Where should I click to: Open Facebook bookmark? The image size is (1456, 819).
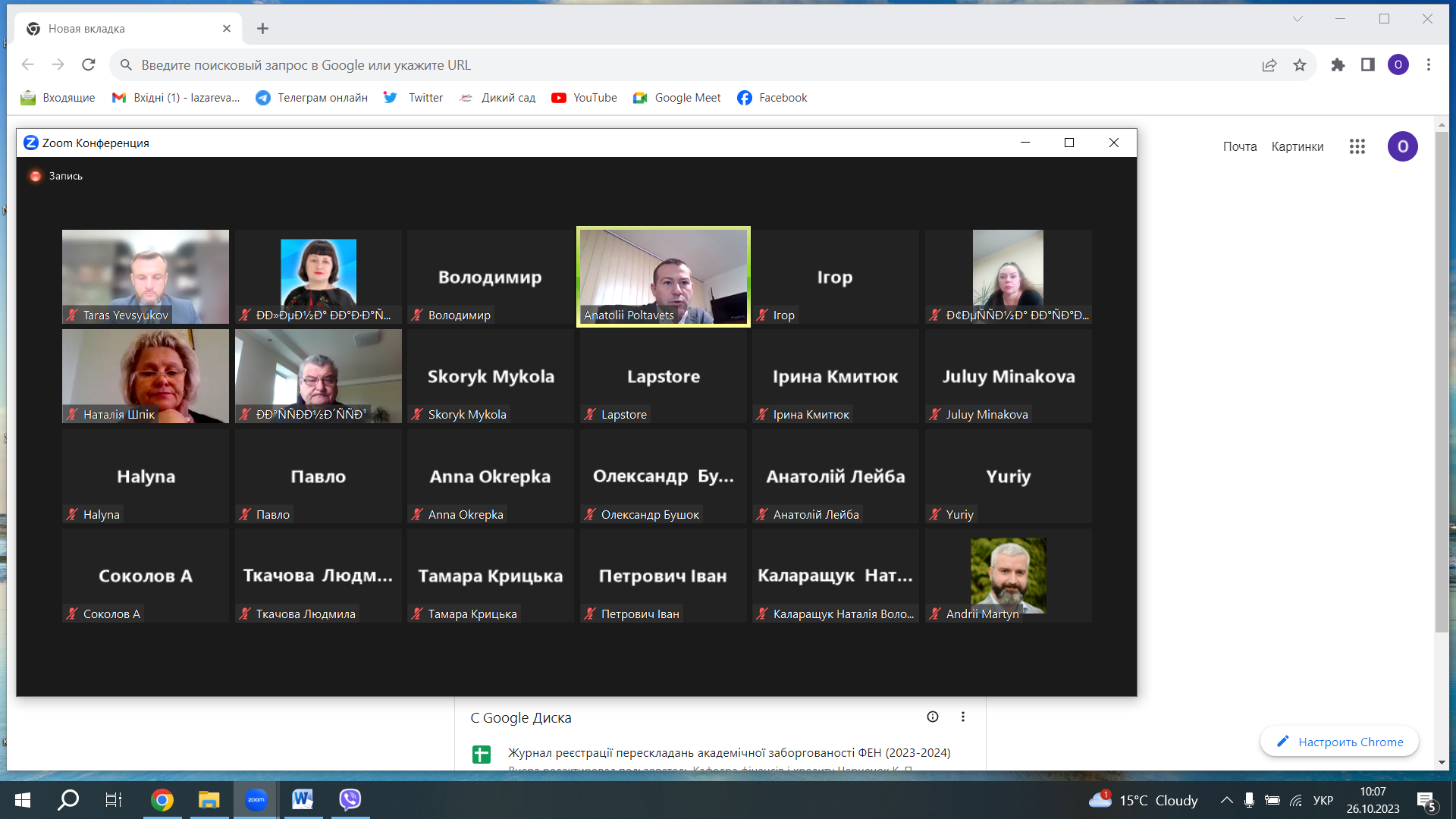tap(772, 98)
